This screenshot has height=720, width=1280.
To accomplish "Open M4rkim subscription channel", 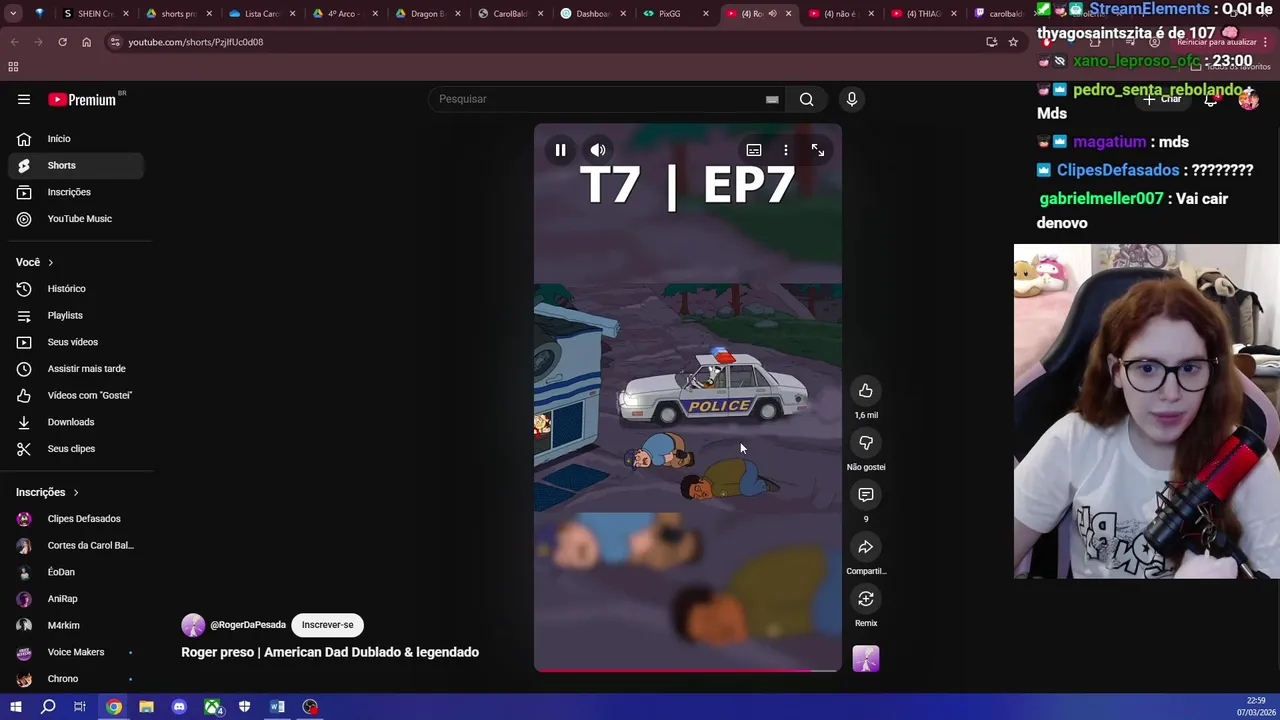I will pos(76,625).
